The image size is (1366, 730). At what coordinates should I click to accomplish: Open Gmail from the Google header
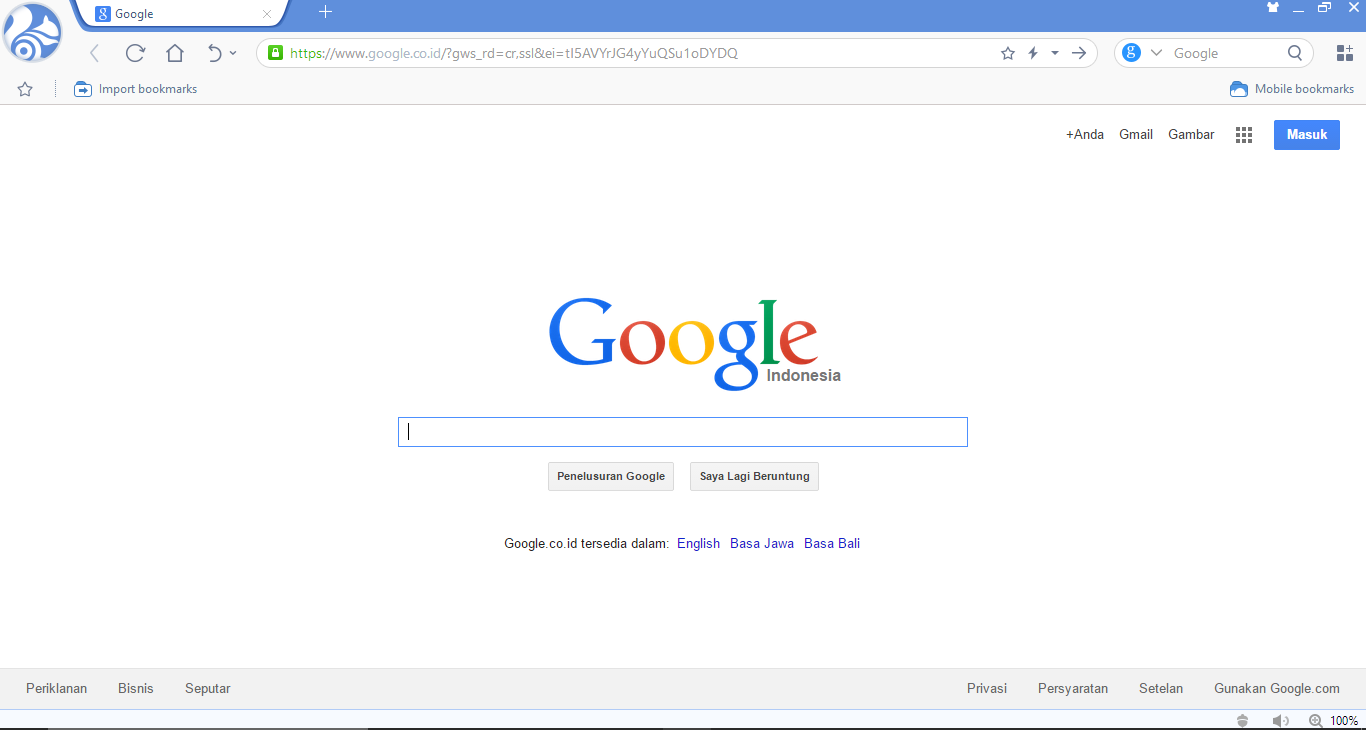pos(1136,134)
